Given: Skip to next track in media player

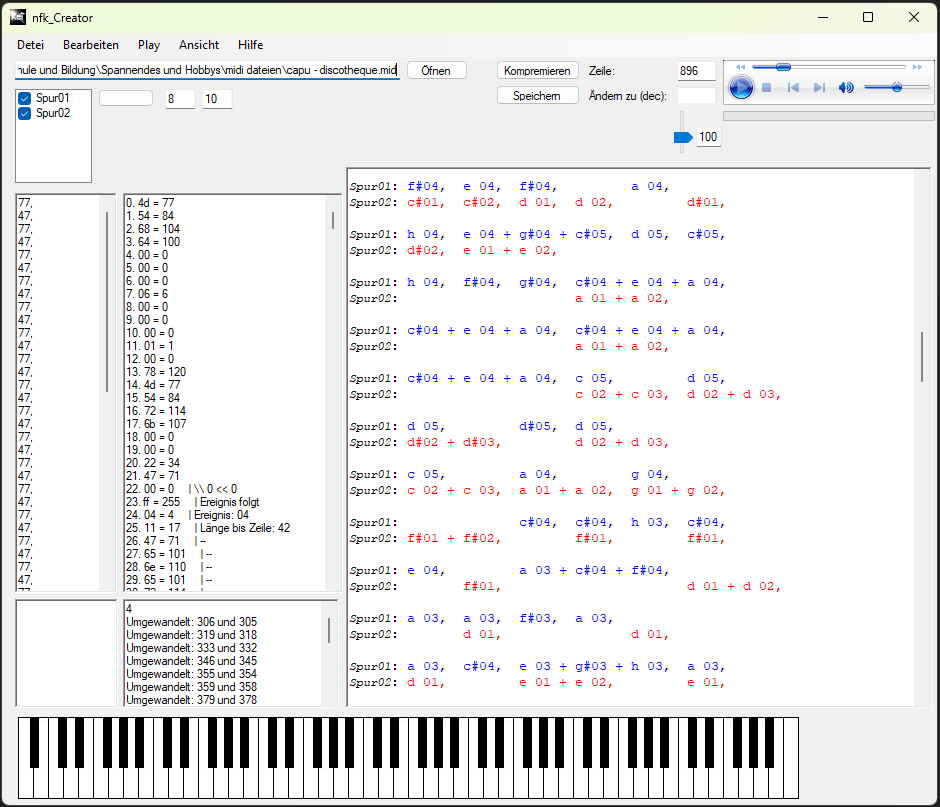Looking at the screenshot, I should coord(819,88).
